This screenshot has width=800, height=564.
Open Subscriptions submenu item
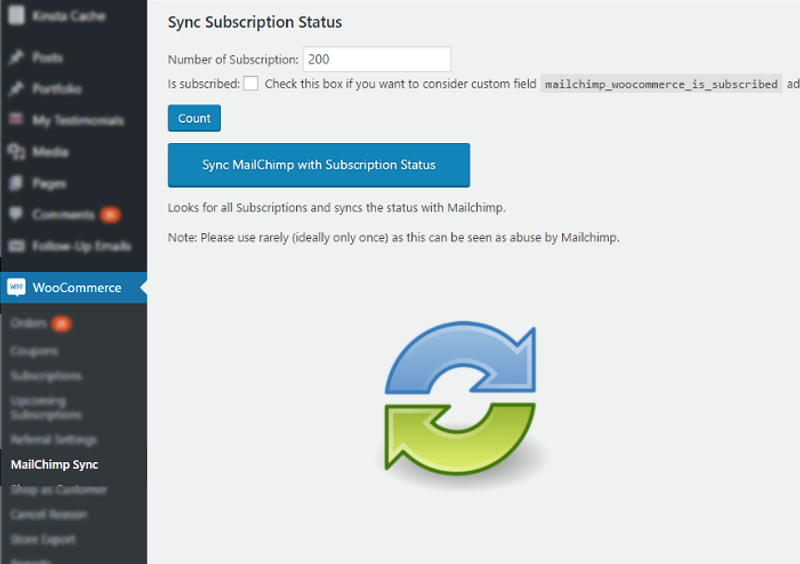46,376
